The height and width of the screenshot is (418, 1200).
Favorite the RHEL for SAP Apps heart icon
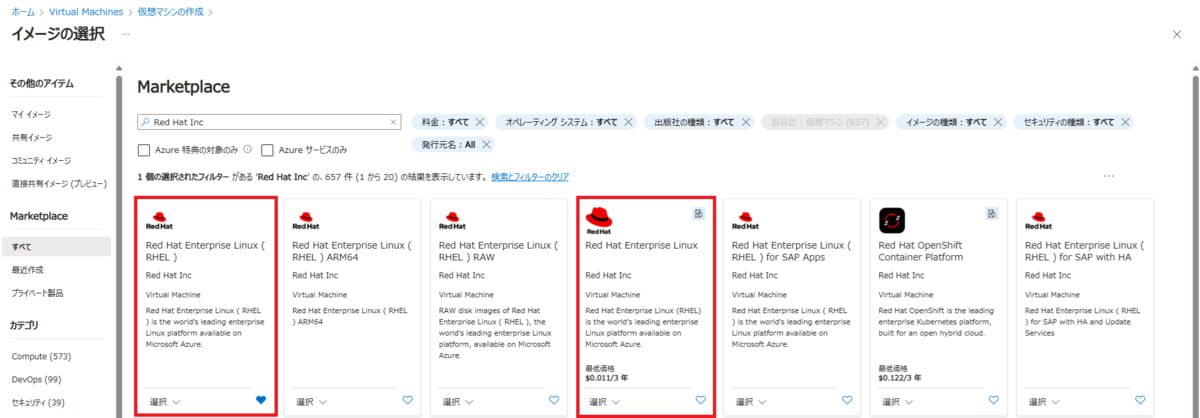[x=847, y=400]
